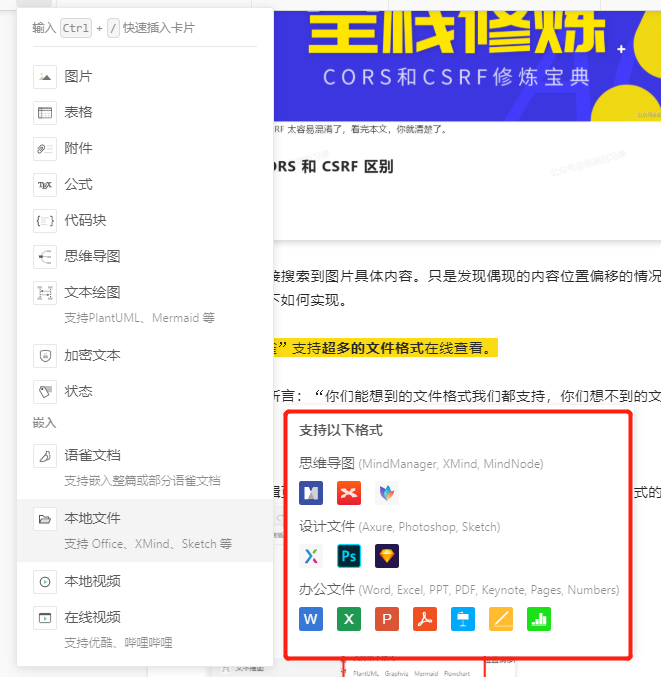Image resolution: width=661 pixels, height=677 pixels.
Task: Click the PDF Acrobat icon
Action: pyautogui.click(x=425, y=619)
